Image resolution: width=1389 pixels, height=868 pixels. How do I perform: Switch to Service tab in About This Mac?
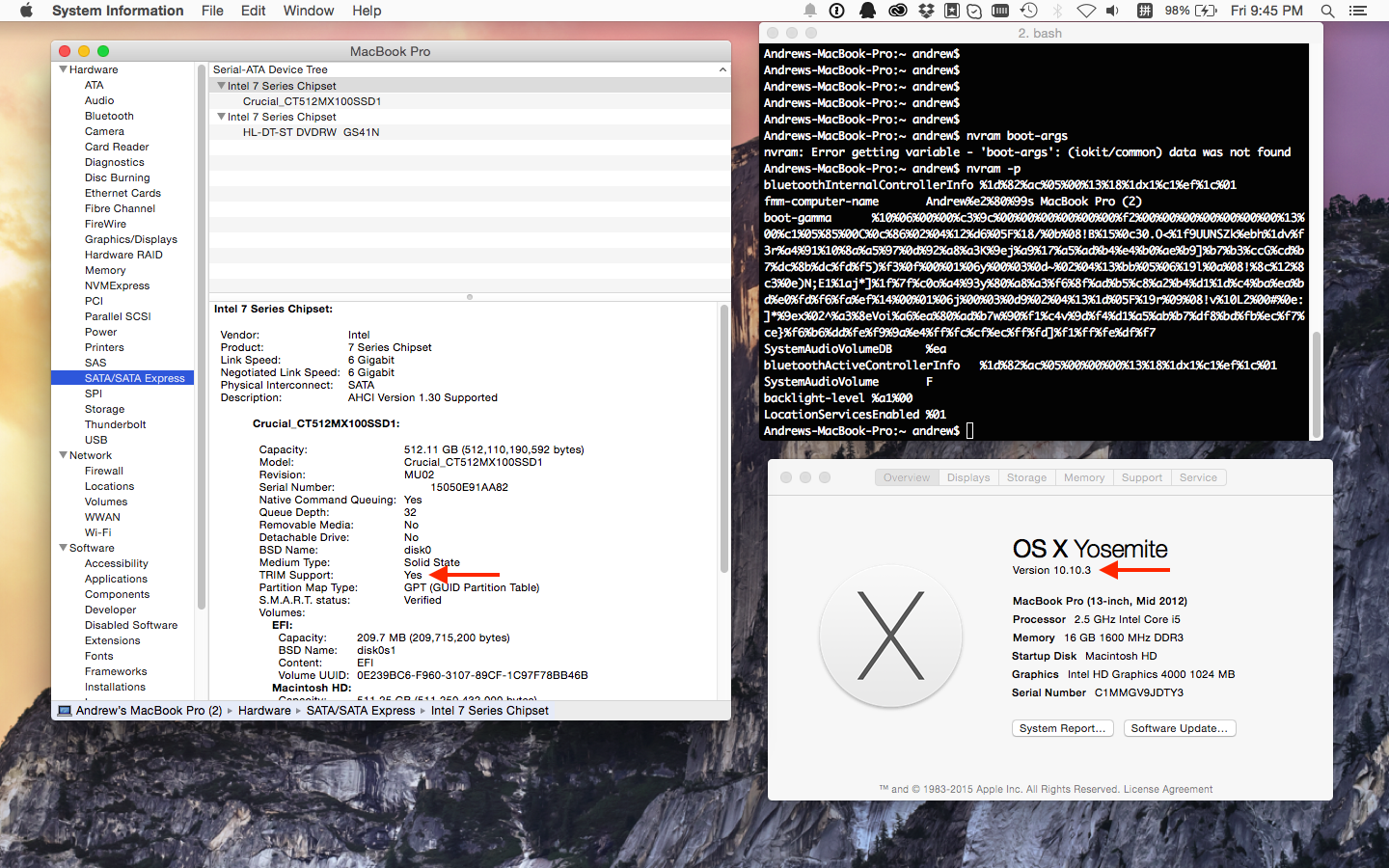point(1198,477)
